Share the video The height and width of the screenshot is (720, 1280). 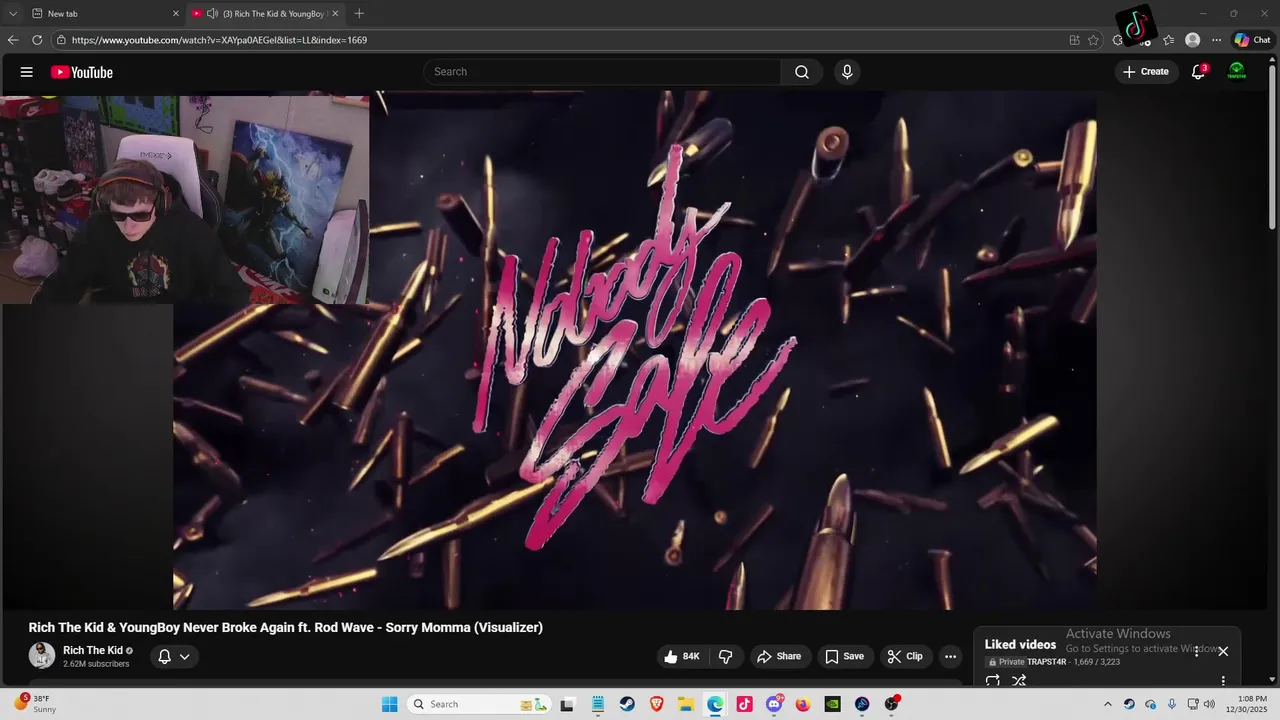pos(779,657)
